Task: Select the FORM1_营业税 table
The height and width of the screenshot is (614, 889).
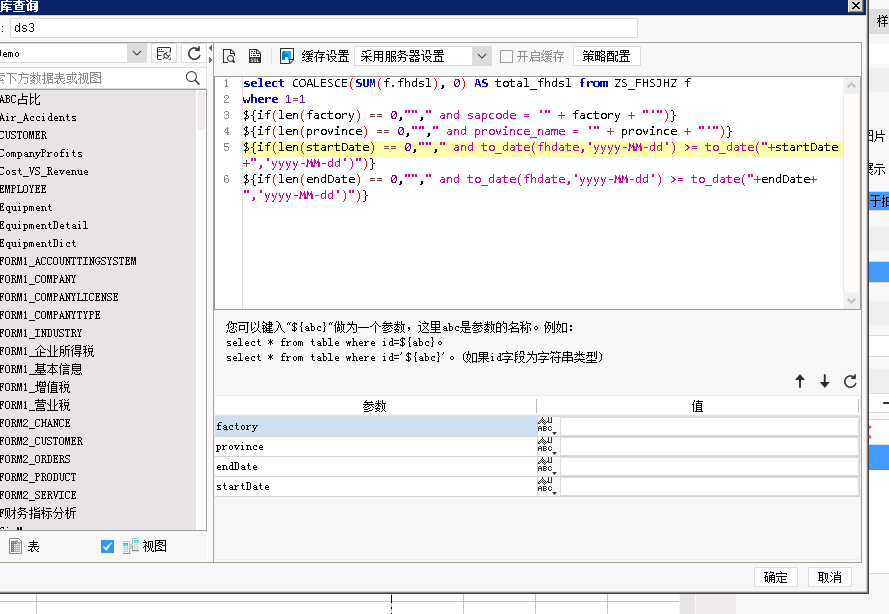Action: tap(35, 405)
